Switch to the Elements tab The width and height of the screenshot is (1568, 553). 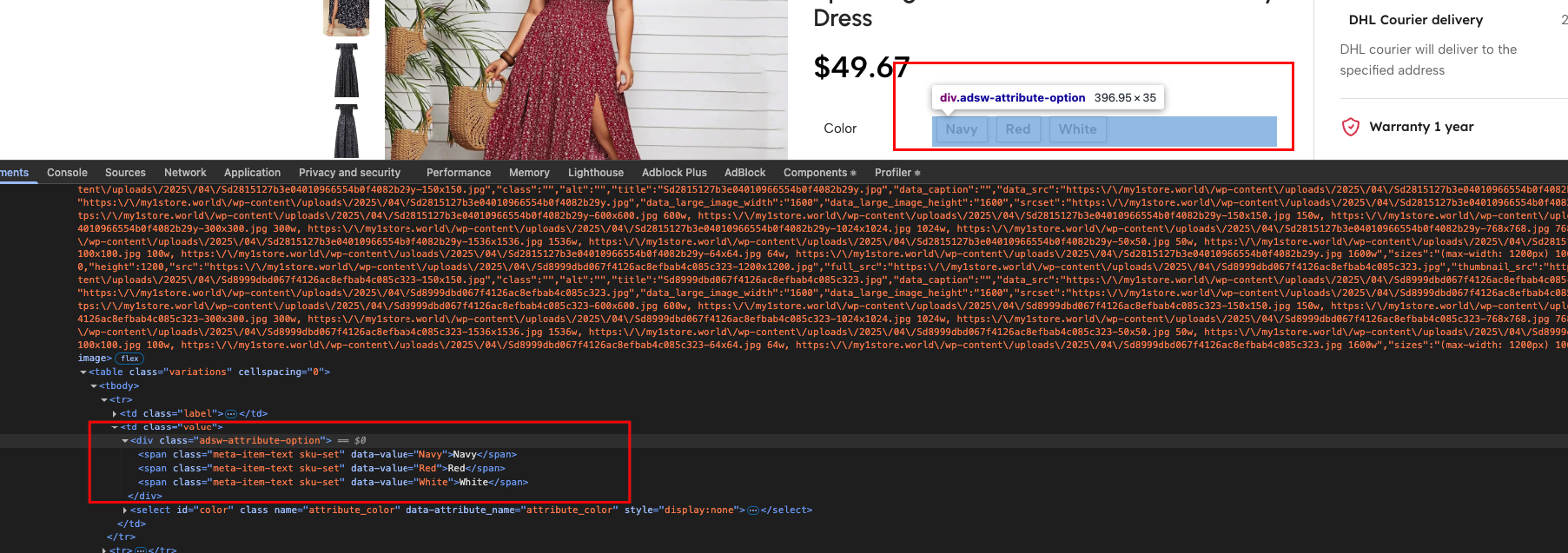point(14,173)
